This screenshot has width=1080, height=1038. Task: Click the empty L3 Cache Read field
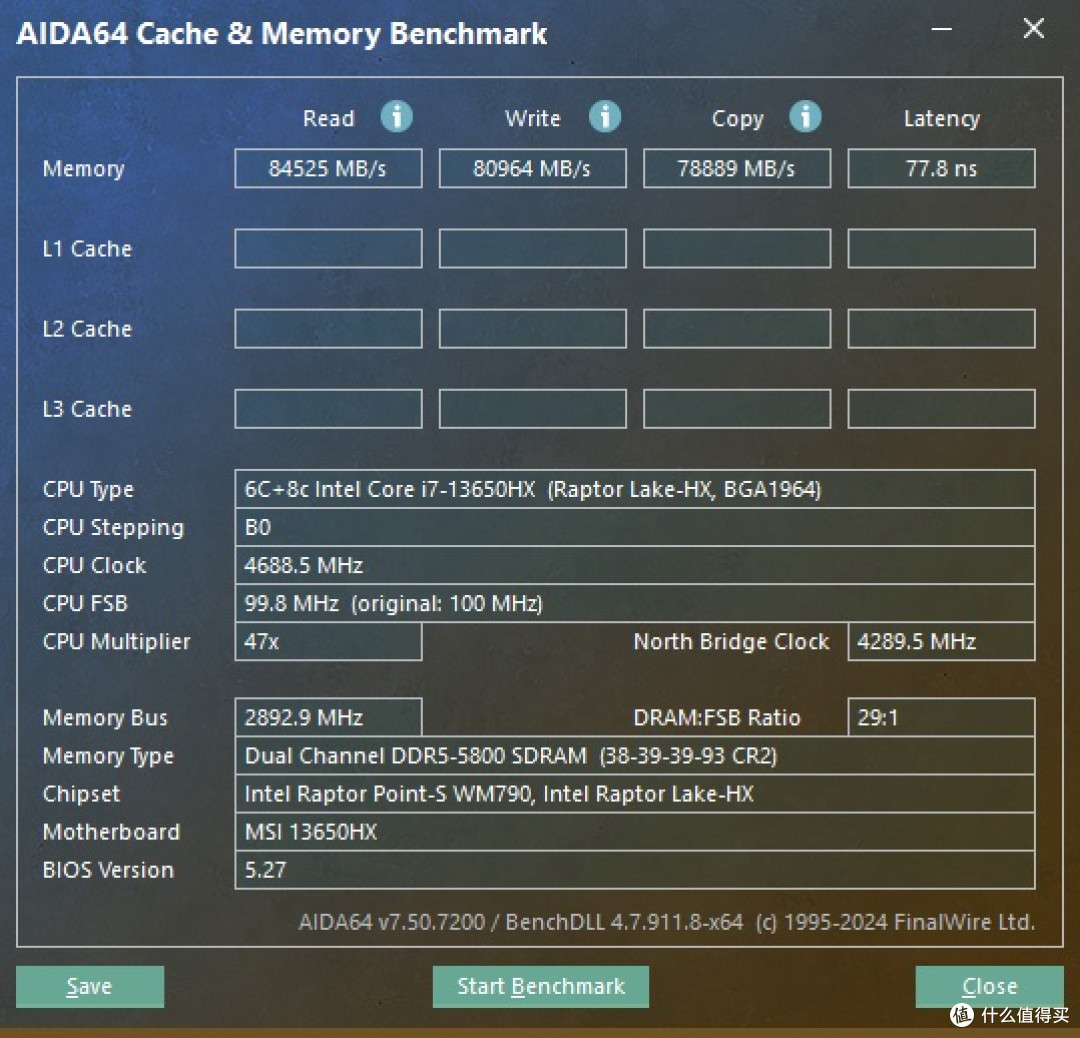pyautogui.click(x=328, y=408)
